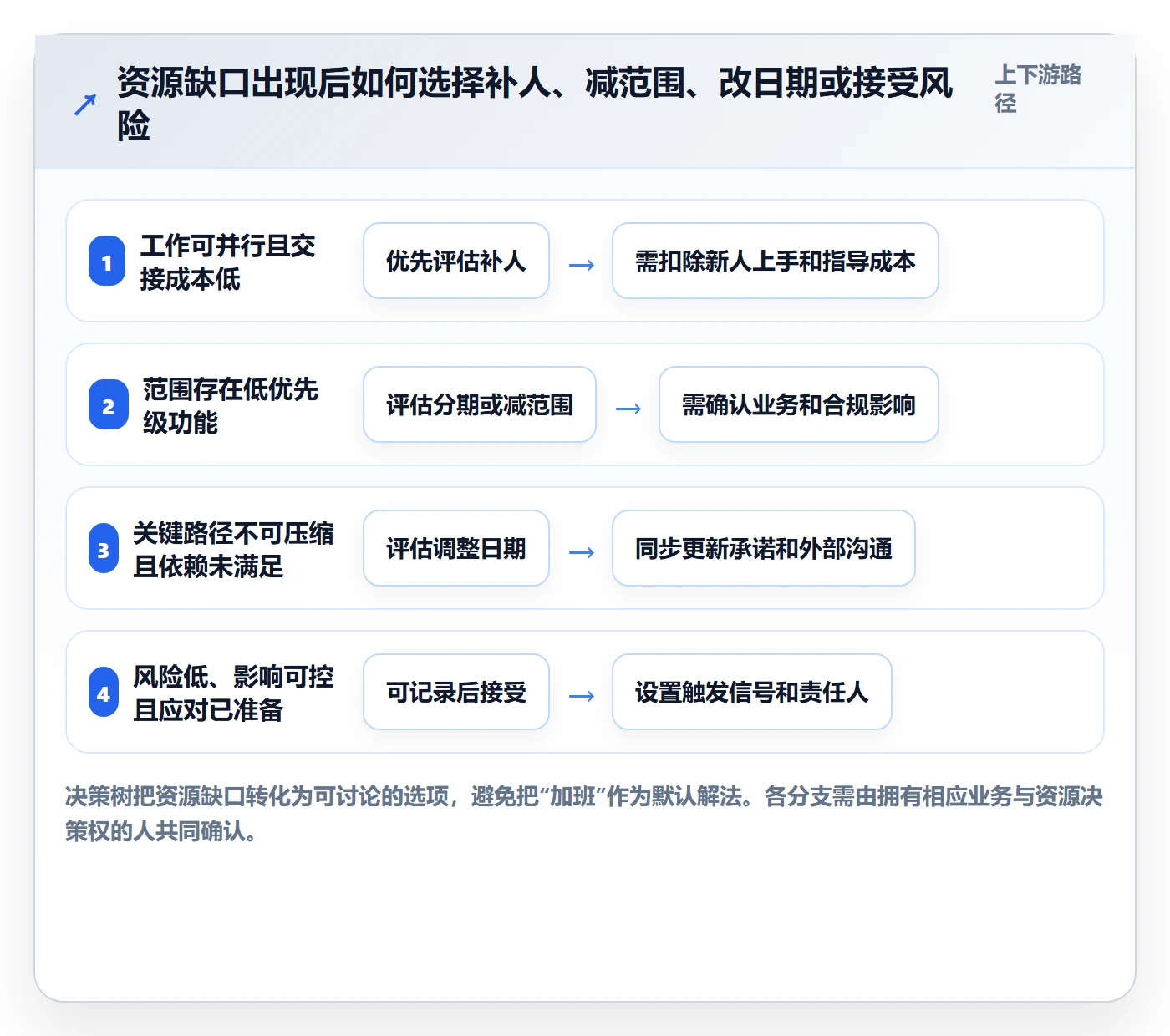Select the 同步更新承诺和外部沟通 box

(x=764, y=548)
